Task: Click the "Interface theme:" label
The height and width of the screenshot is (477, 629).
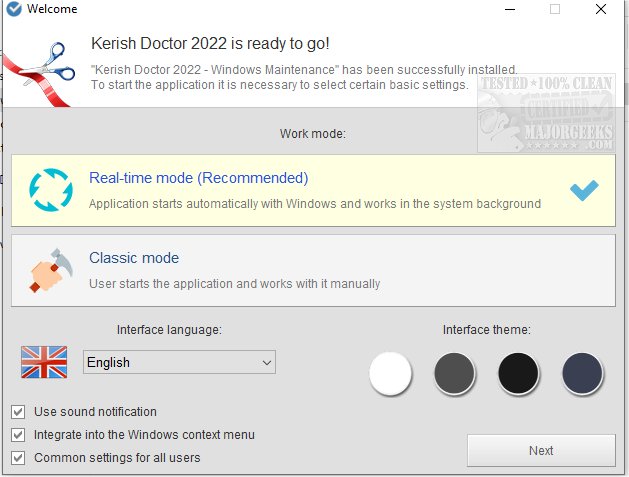Action: click(487, 330)
